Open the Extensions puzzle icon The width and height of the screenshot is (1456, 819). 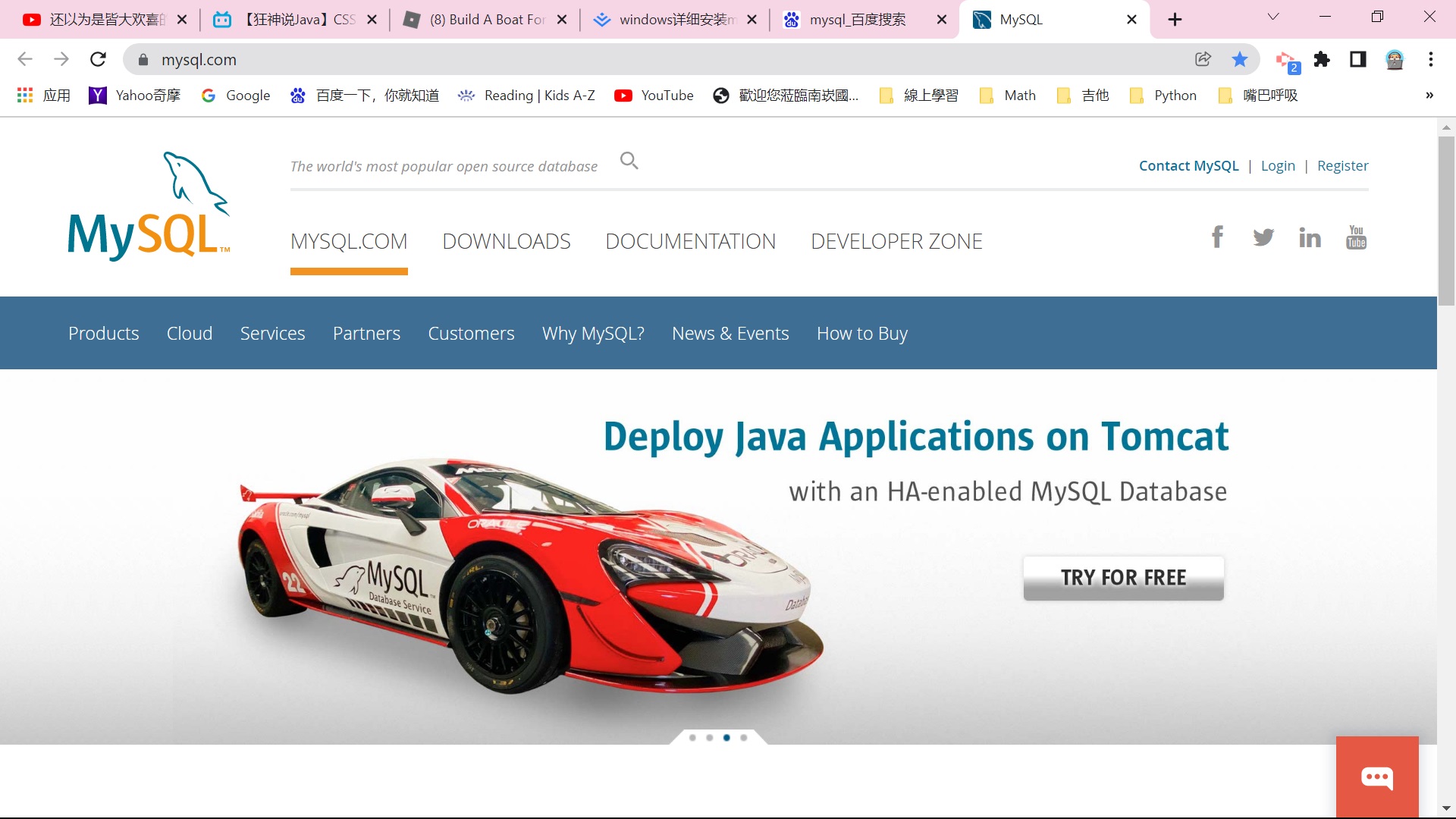[1322, 59]
